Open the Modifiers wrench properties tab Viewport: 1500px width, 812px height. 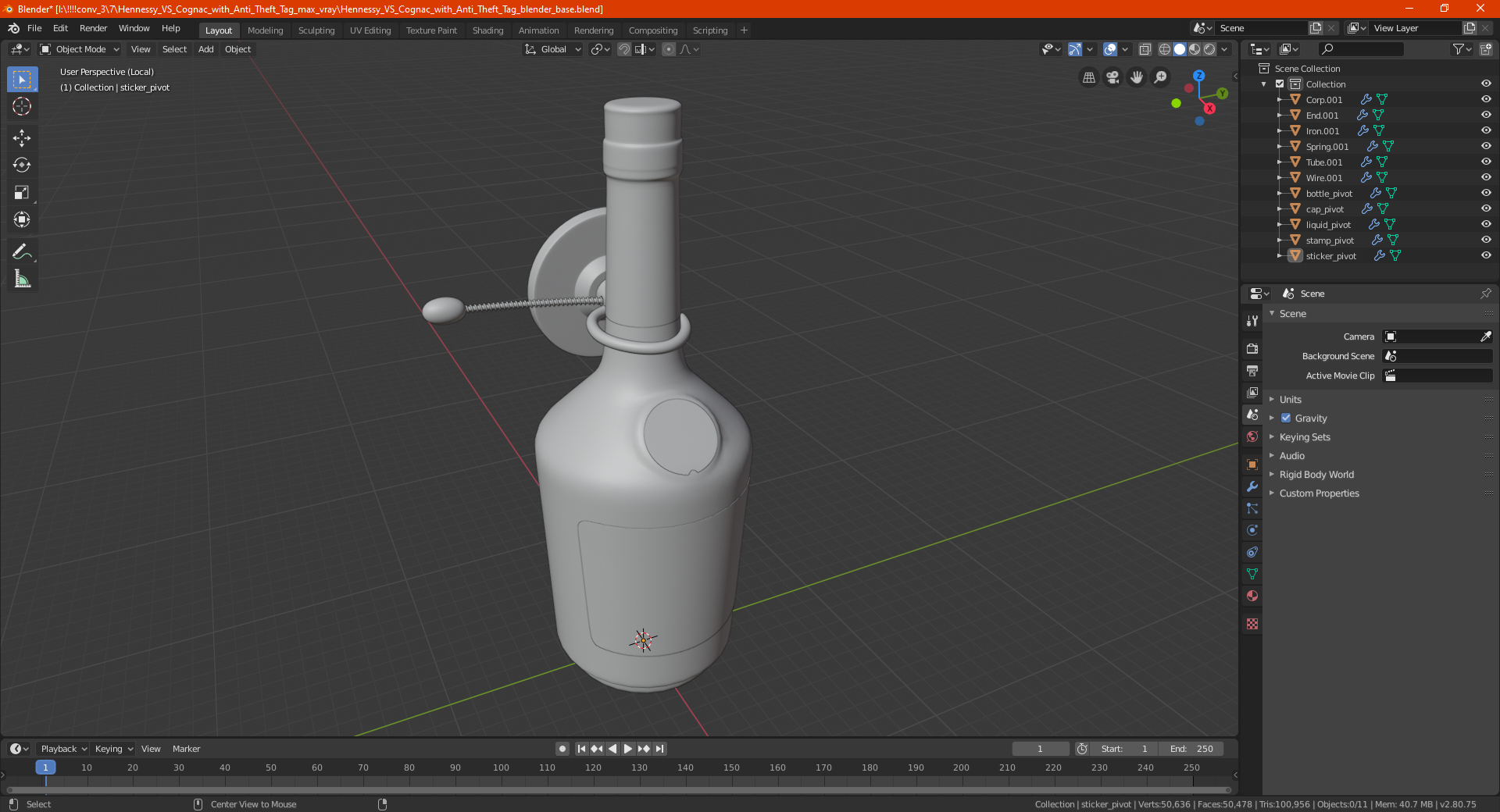1252,486
